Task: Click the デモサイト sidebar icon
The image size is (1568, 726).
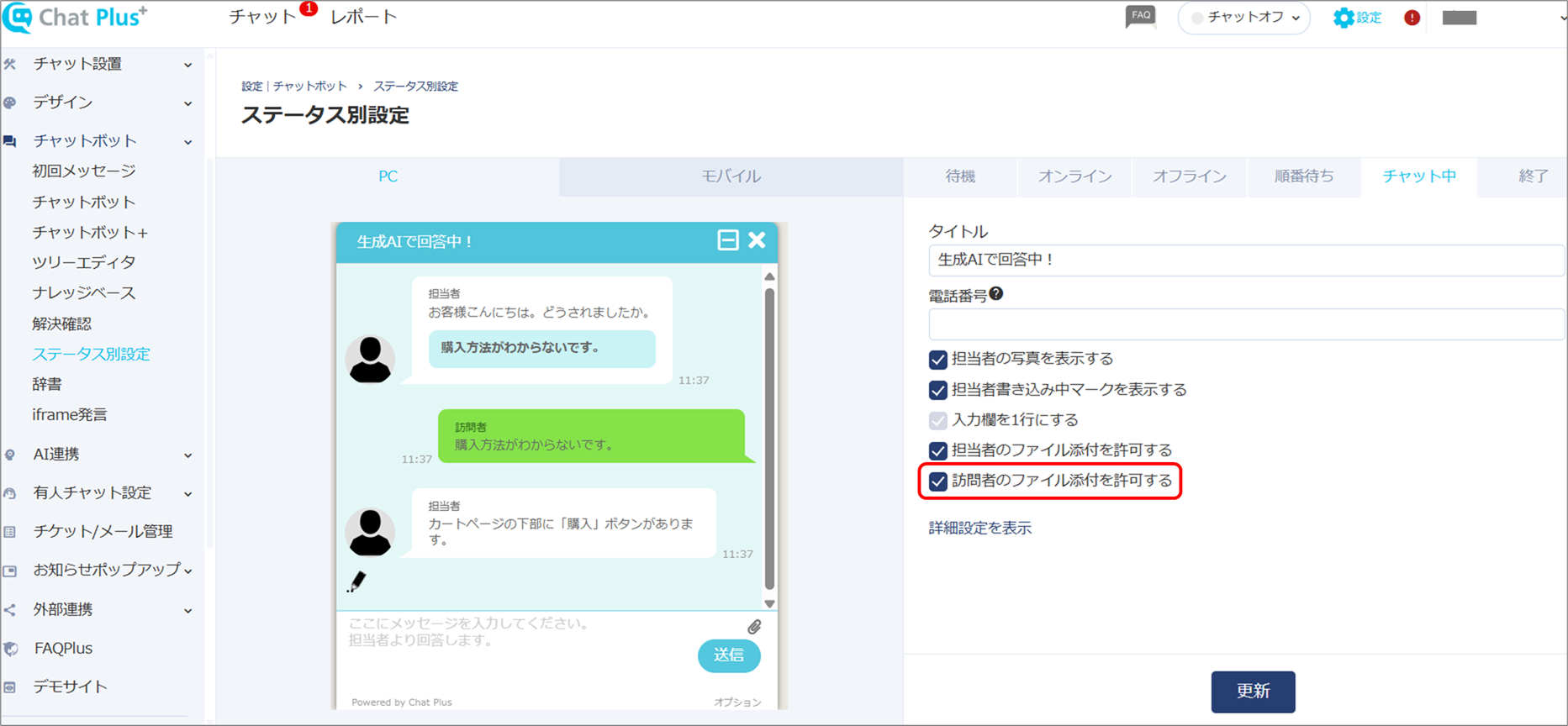Action: click(10, 687)
